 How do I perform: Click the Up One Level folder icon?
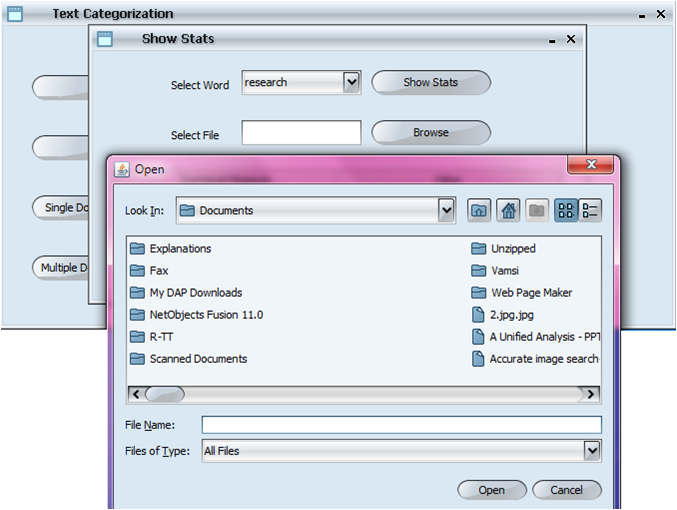pyautogui.click(x=479, y=210)
